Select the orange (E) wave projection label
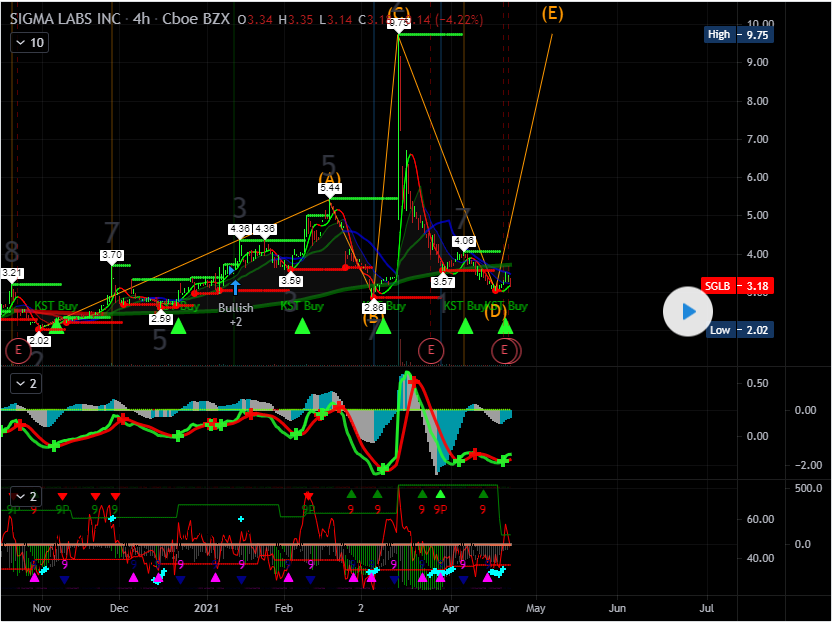Screen dimensions: 832x622 552,13
